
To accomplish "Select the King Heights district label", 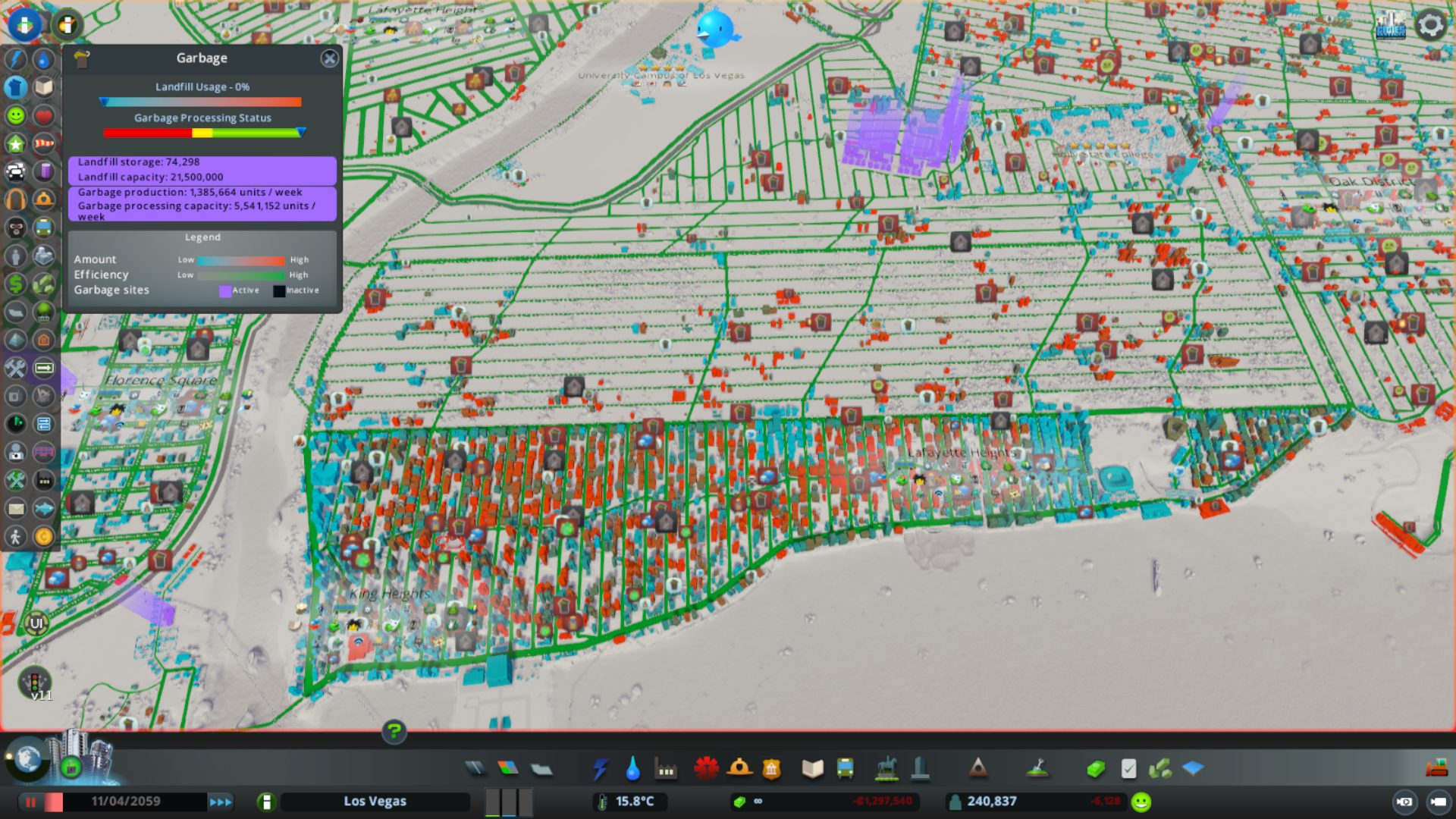I will coord(390,594).
